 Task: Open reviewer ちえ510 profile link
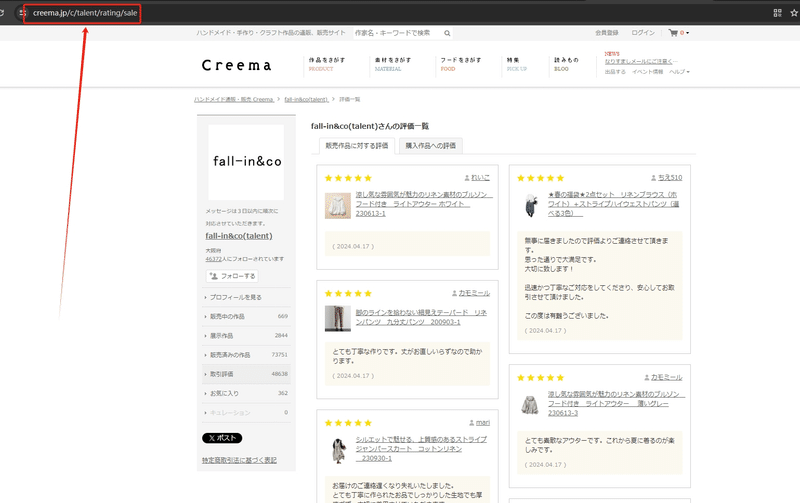670,178
